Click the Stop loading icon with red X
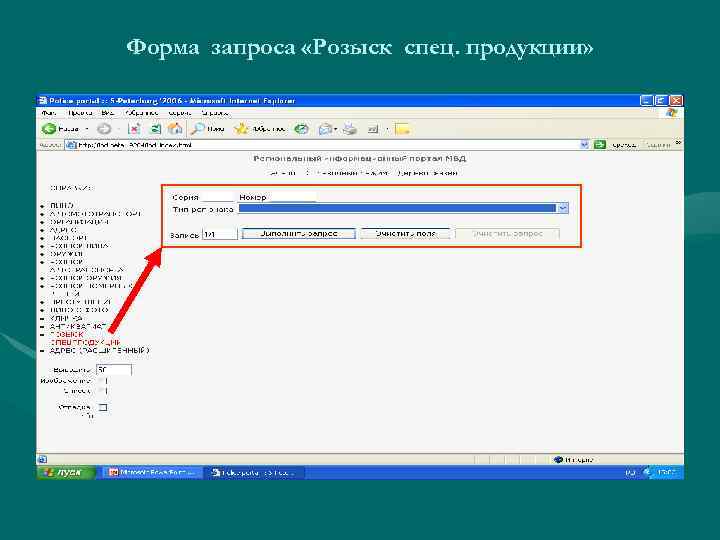 (134, 129)
